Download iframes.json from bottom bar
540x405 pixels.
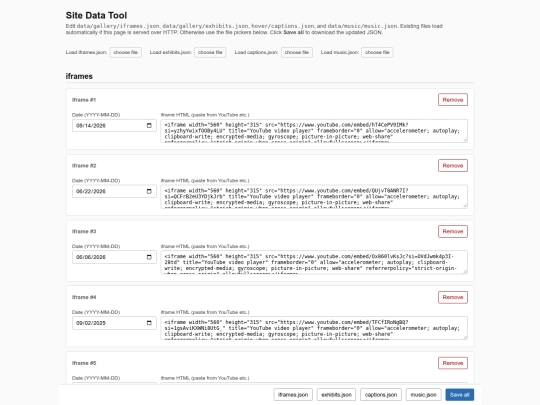(293, 395)
